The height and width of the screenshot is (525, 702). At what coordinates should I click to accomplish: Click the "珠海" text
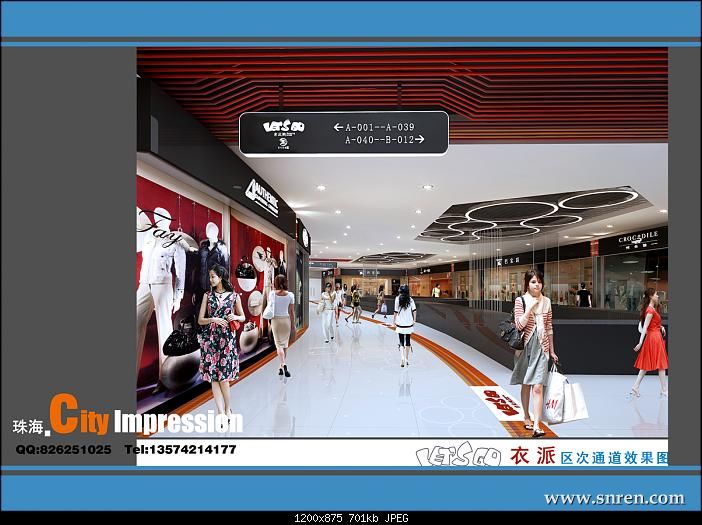click(28, 427)
